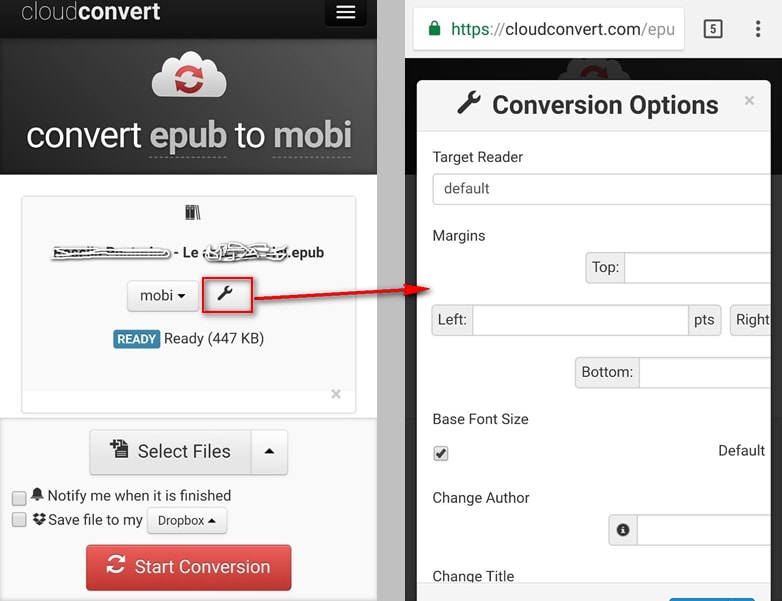Open the browser three-dot menu
The height and width of the screenshot is (601, 782).
[x=758, y=29]
